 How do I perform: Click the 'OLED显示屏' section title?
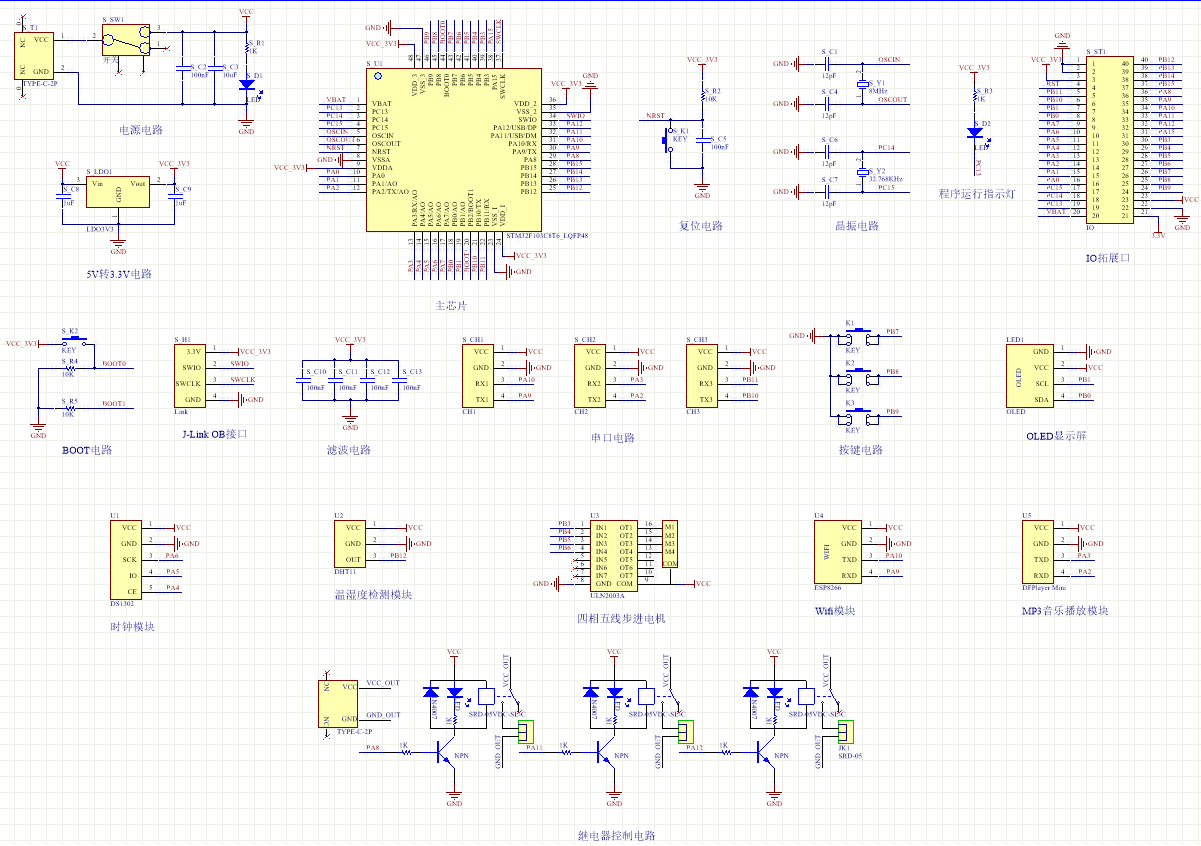click(1056, 437)
